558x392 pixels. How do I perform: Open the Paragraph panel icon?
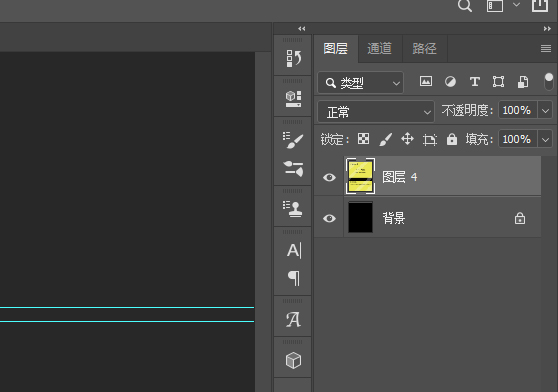(294, 278)
